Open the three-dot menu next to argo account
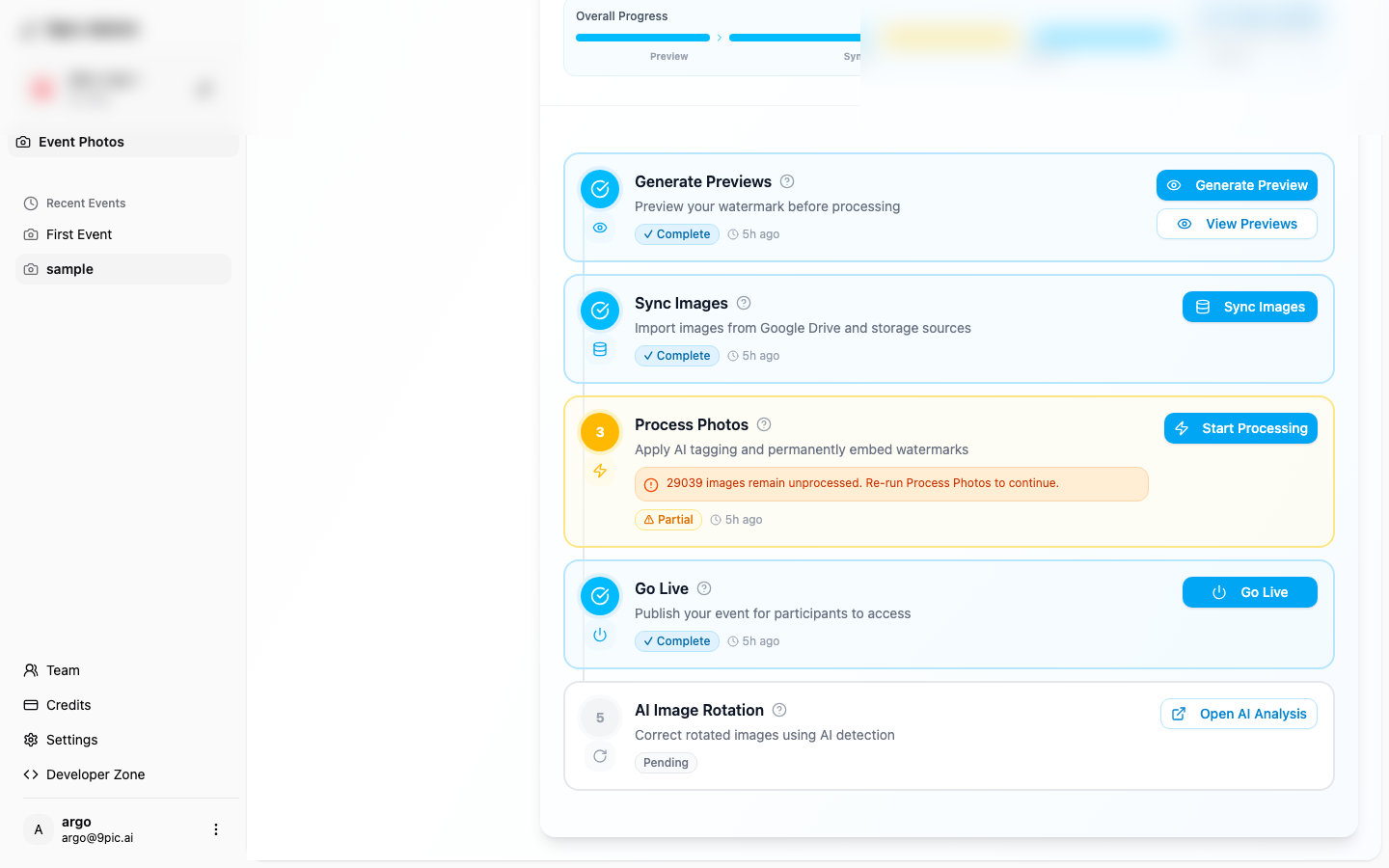Viewport: 1389px width, 868px height. click(x=216, y=829)
